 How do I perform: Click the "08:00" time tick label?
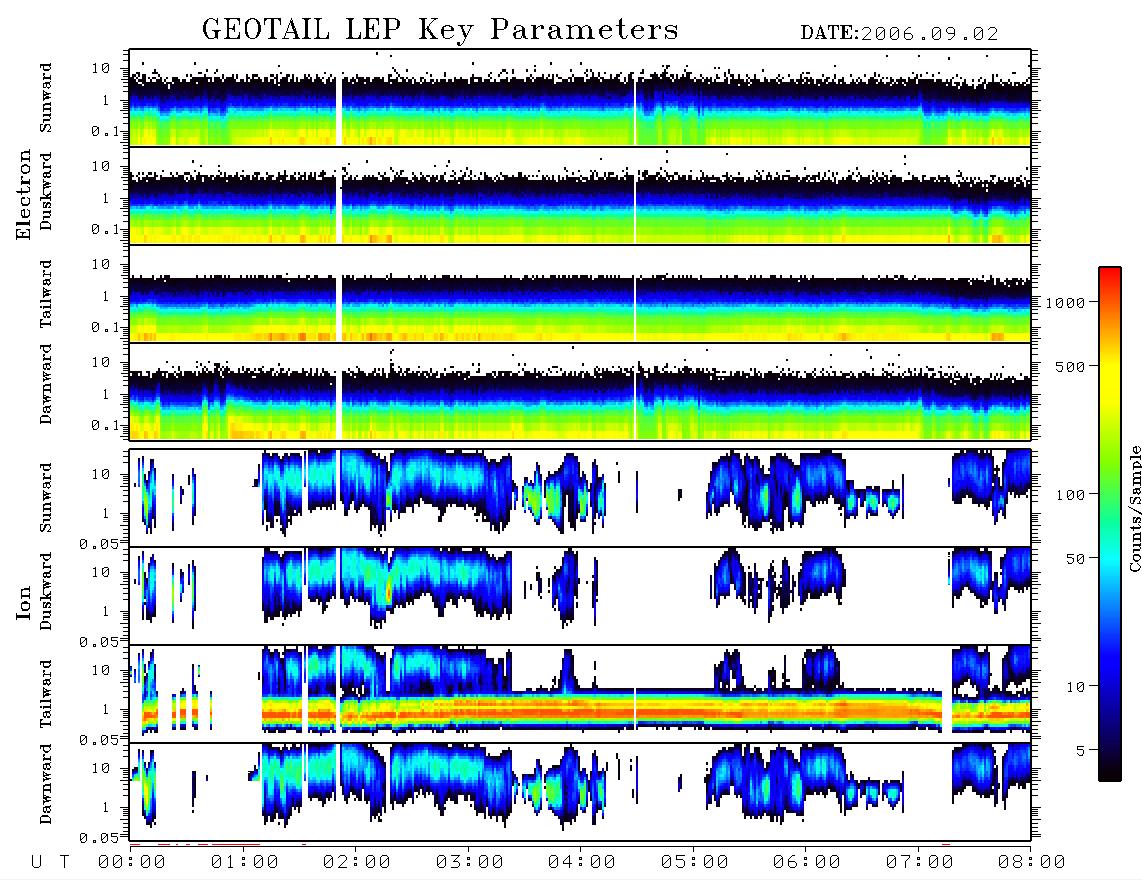click(1031, 863)
